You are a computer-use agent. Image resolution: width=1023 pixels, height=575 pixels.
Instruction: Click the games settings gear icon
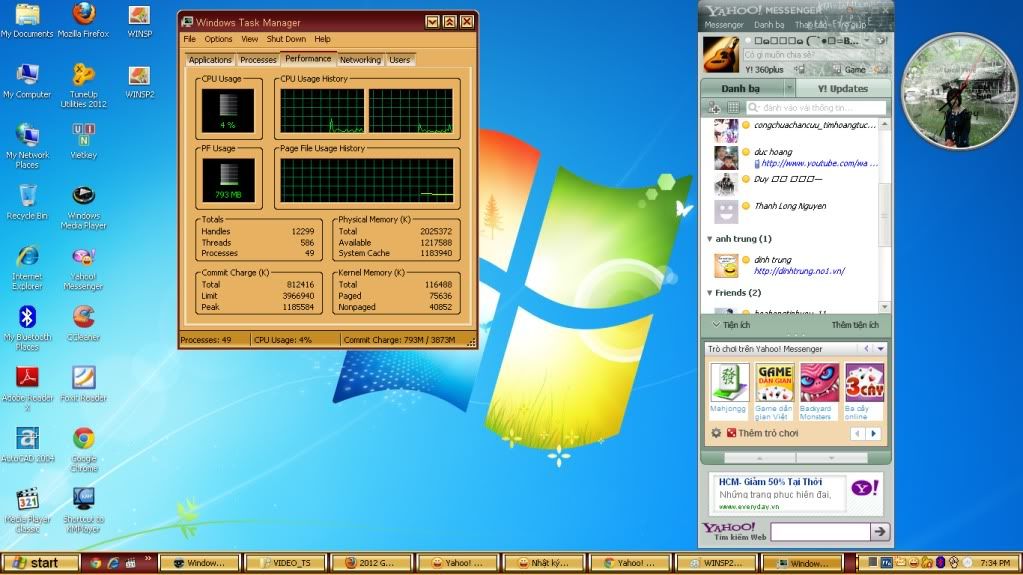[x=716, y=433]
